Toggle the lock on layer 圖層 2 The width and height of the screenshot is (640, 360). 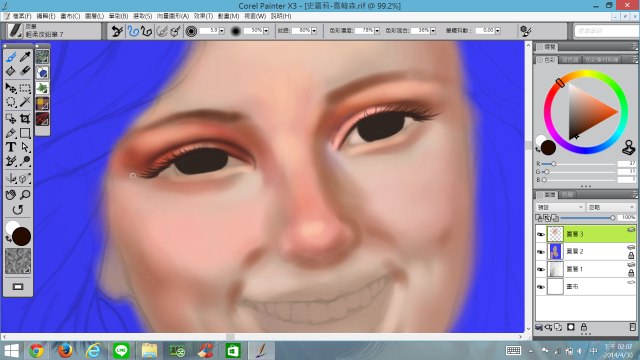click(631, 256)
